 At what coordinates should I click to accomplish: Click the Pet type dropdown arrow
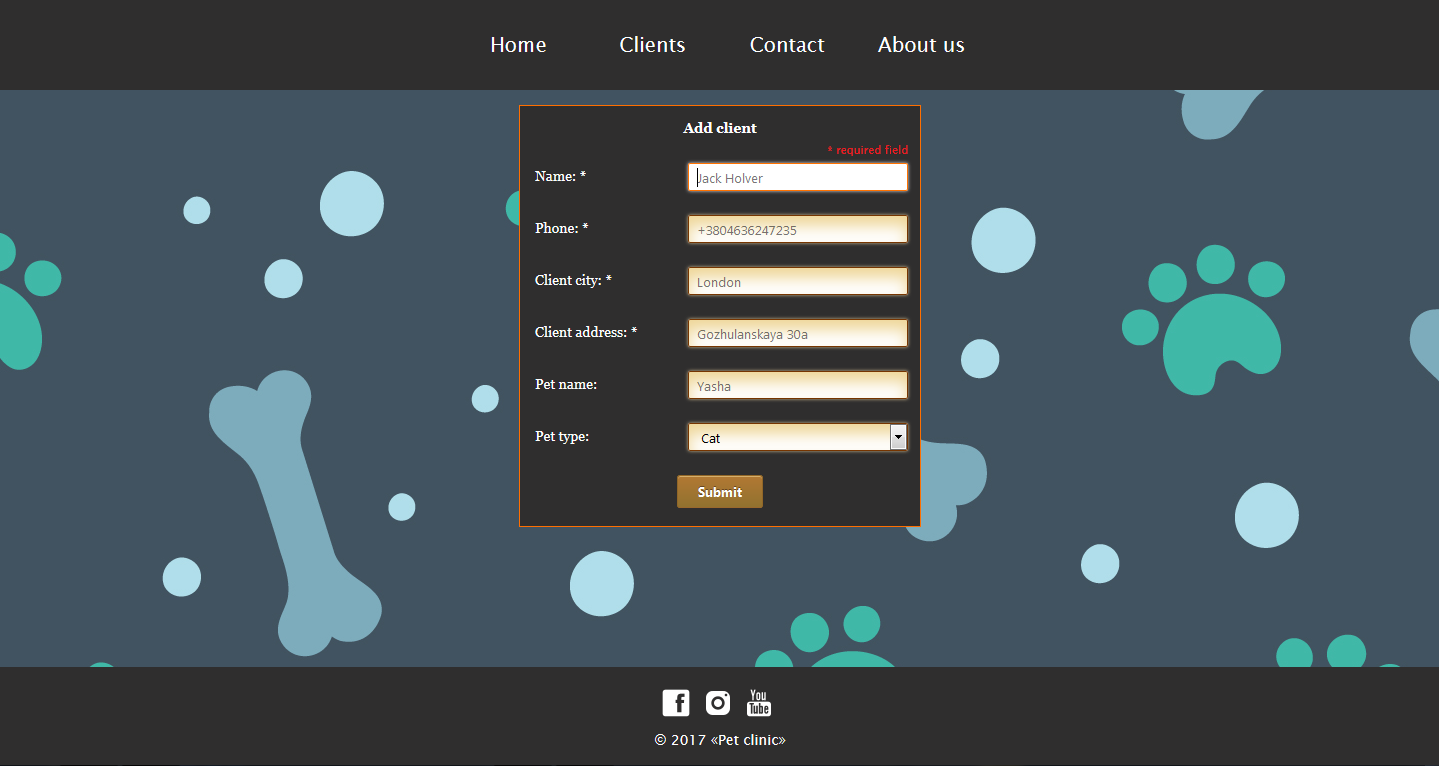[x=898, y=436]
